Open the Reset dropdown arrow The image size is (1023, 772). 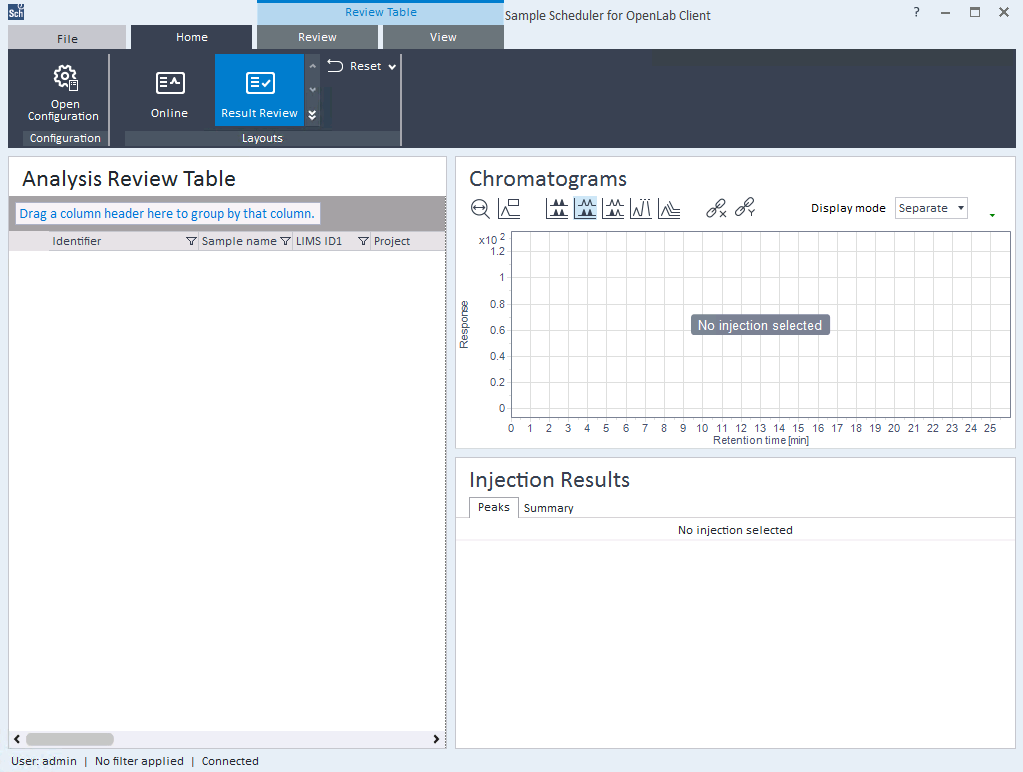point(392,67)
